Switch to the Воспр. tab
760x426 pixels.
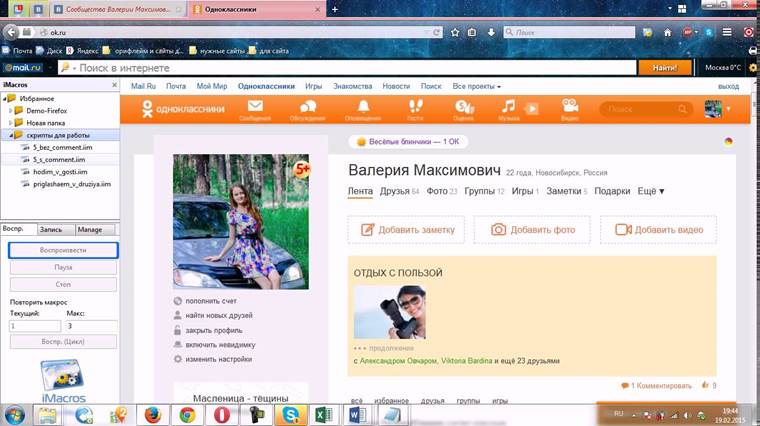(x=18, y=229)
